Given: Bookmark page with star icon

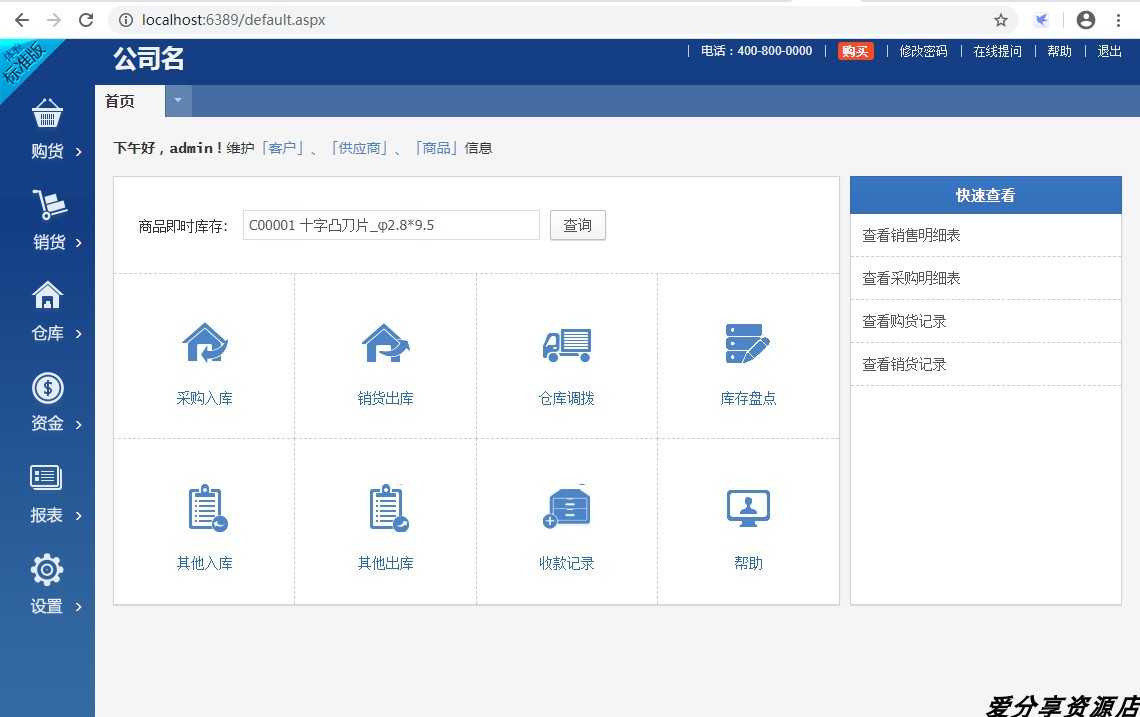Looking at the screenshot, I should [x=1001, y=20].
